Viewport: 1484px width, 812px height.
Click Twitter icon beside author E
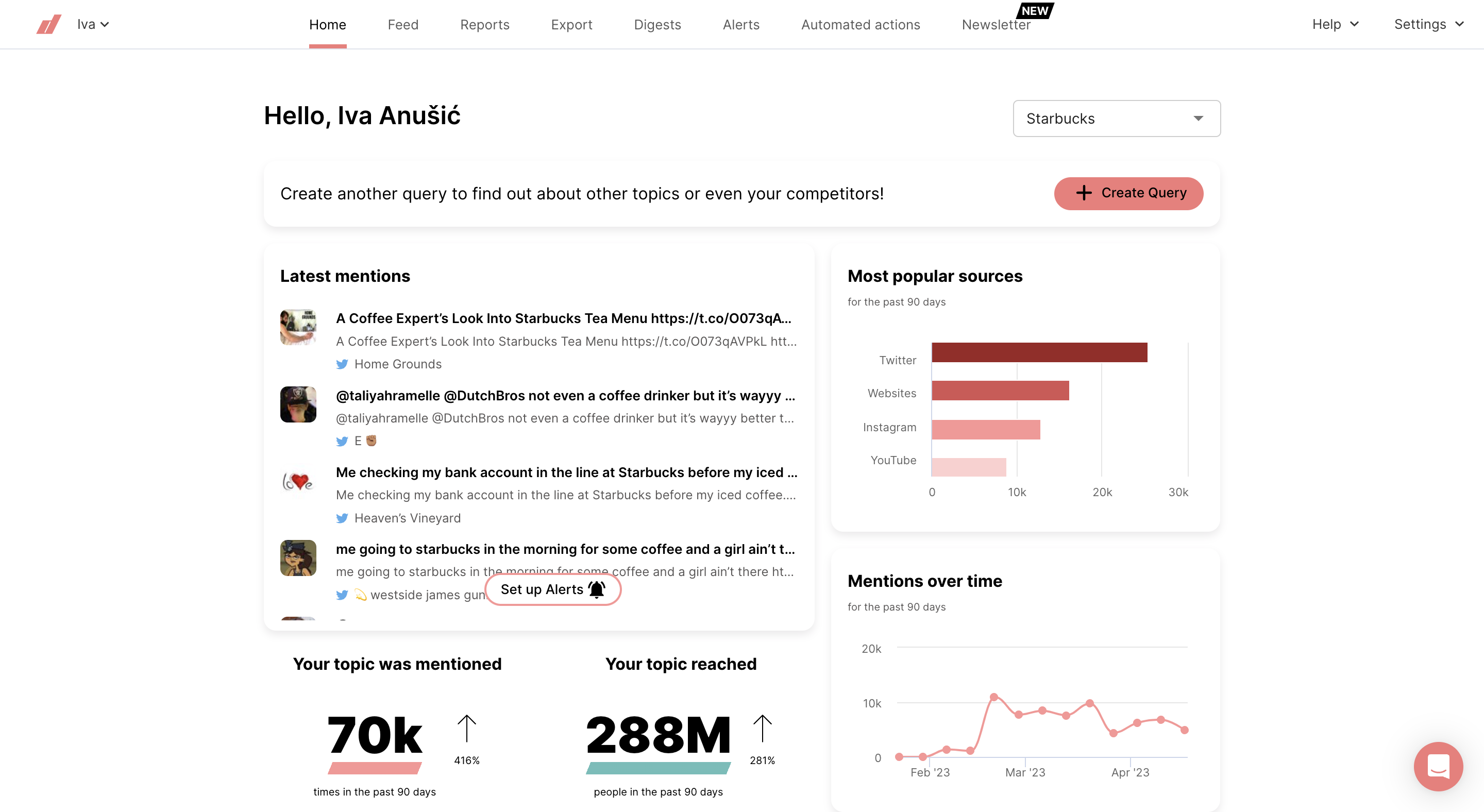click(342, 441)
